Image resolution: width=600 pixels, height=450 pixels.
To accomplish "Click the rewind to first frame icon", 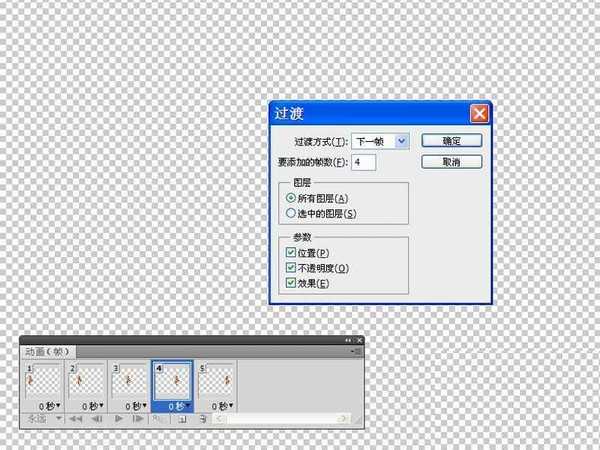I will 76,419.
